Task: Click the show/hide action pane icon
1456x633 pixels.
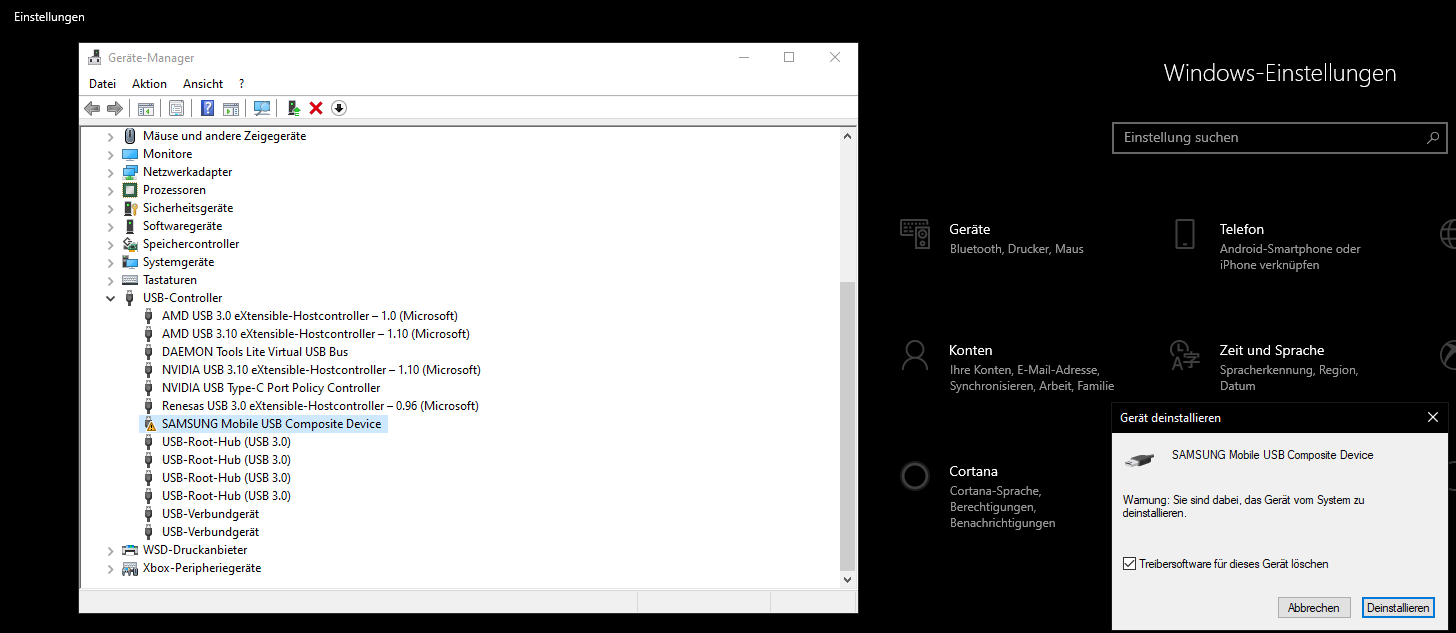Action: tap(231, 108)
